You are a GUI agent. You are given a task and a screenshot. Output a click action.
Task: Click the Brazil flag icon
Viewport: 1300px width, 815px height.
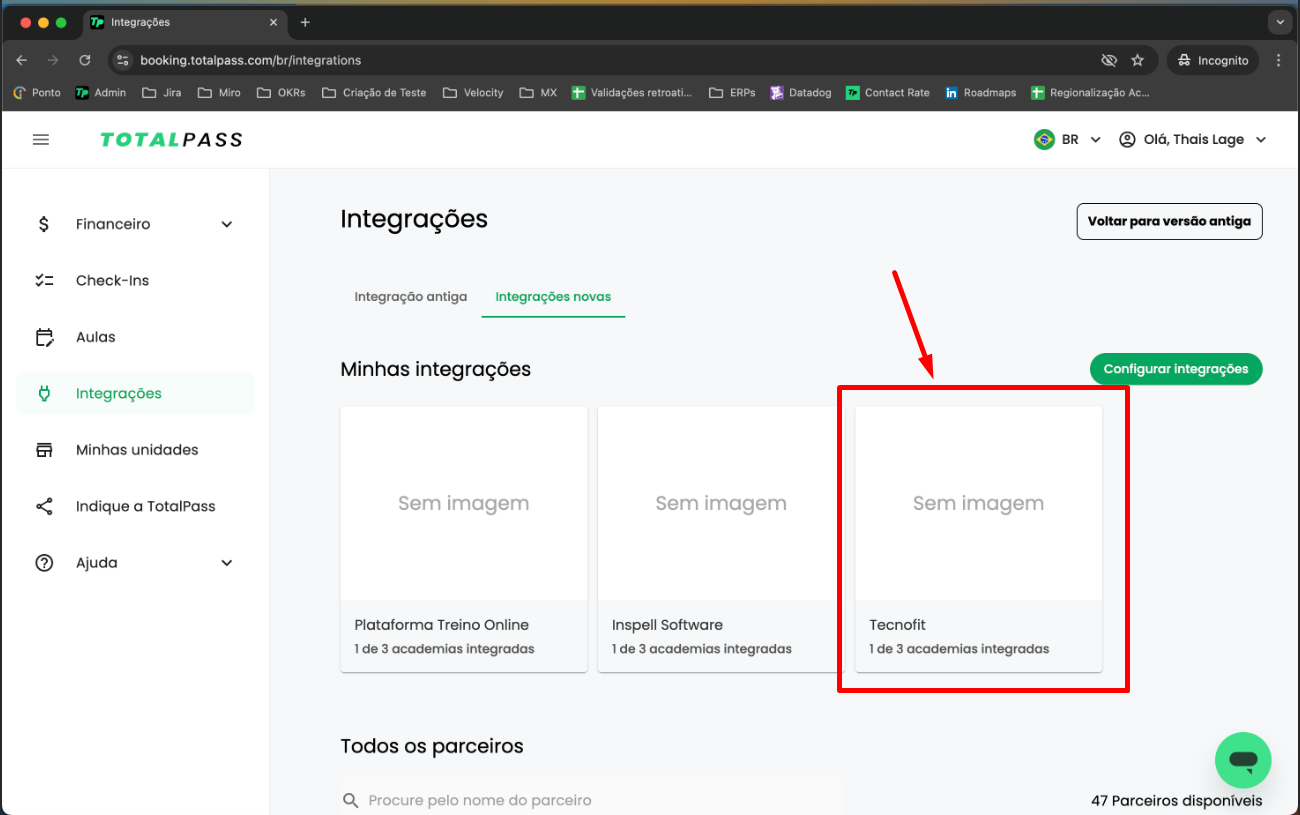tap(1044, 140)
